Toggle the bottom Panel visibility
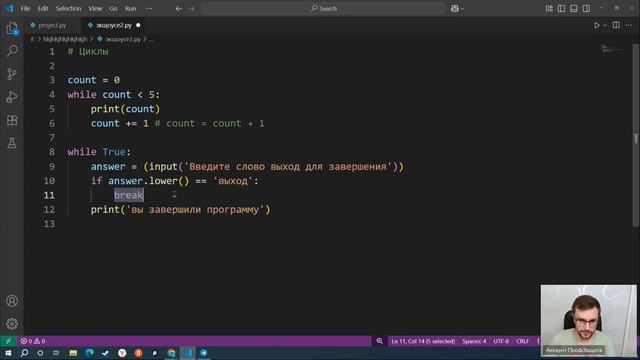Viewport: 640px width, 360px height. [x=573, y=9]
